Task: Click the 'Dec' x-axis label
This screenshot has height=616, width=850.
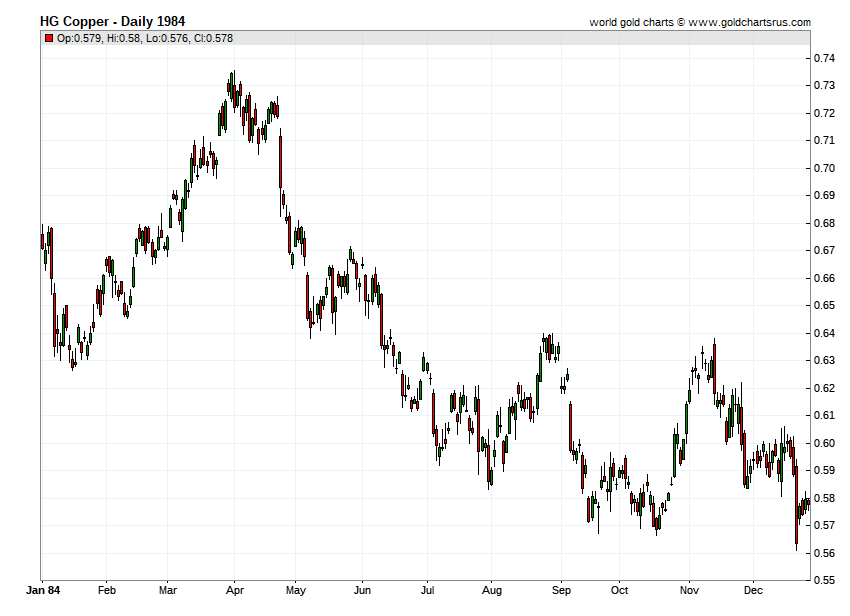Action: click(753, 590)
